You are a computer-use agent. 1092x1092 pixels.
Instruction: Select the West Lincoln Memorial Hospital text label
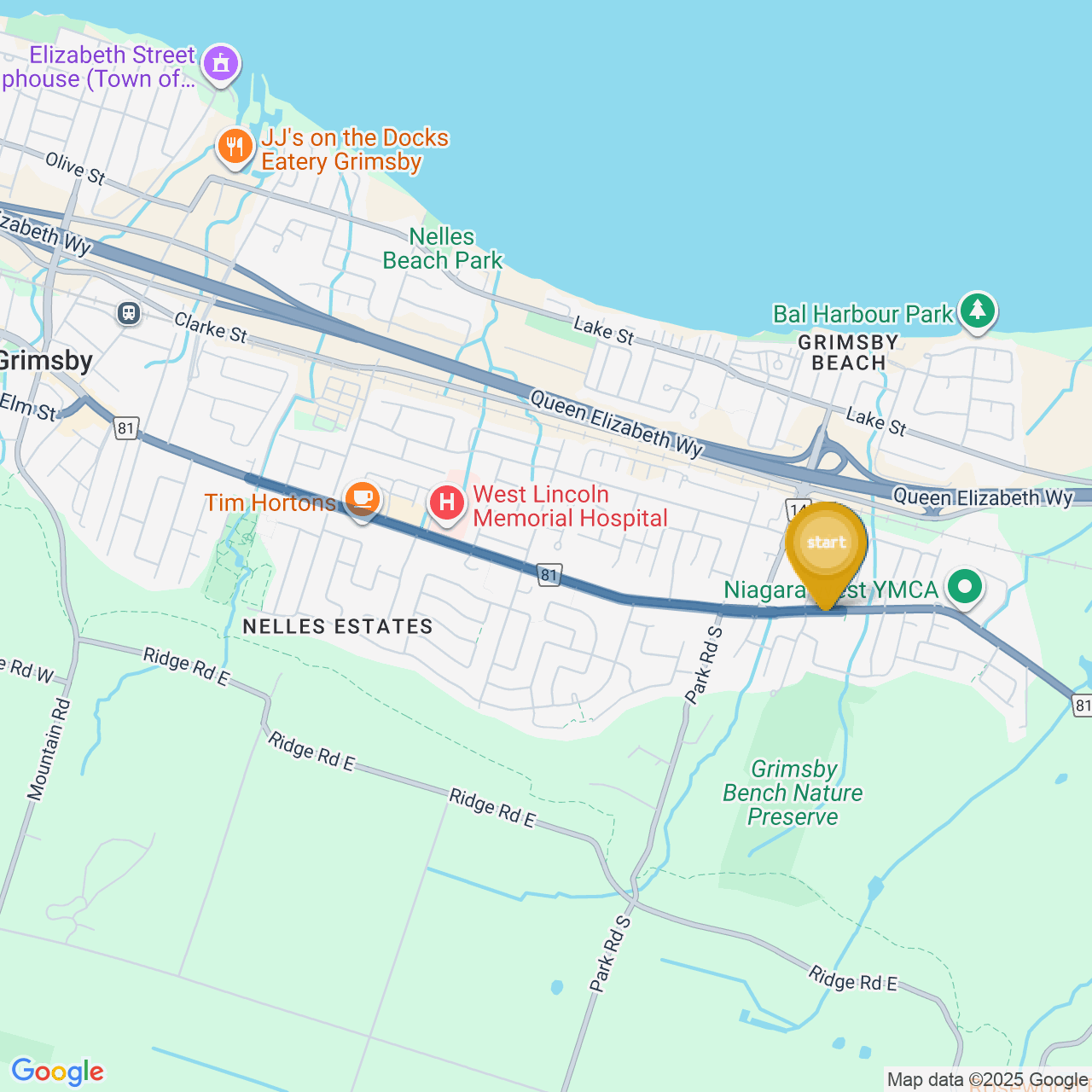(x=570, y=506)
